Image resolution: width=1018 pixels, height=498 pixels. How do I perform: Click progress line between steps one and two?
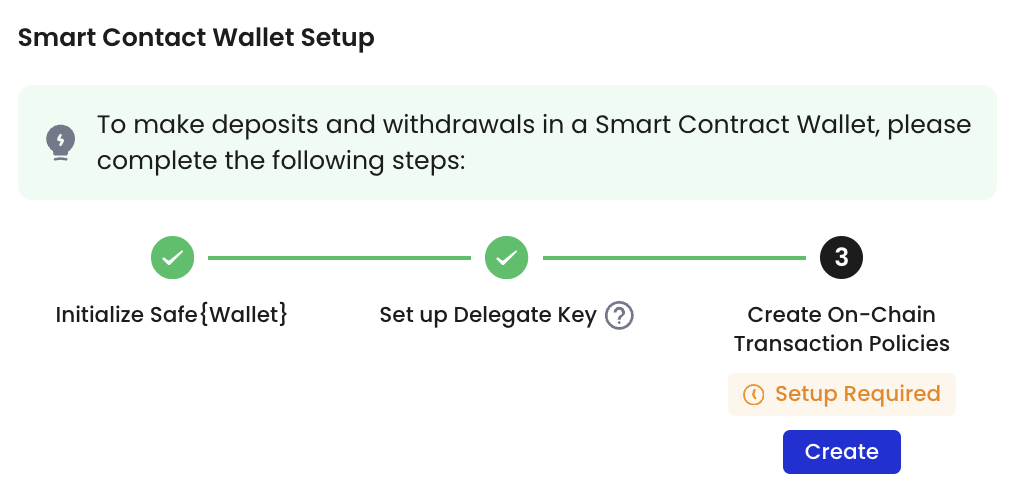(x=339, y=258)
